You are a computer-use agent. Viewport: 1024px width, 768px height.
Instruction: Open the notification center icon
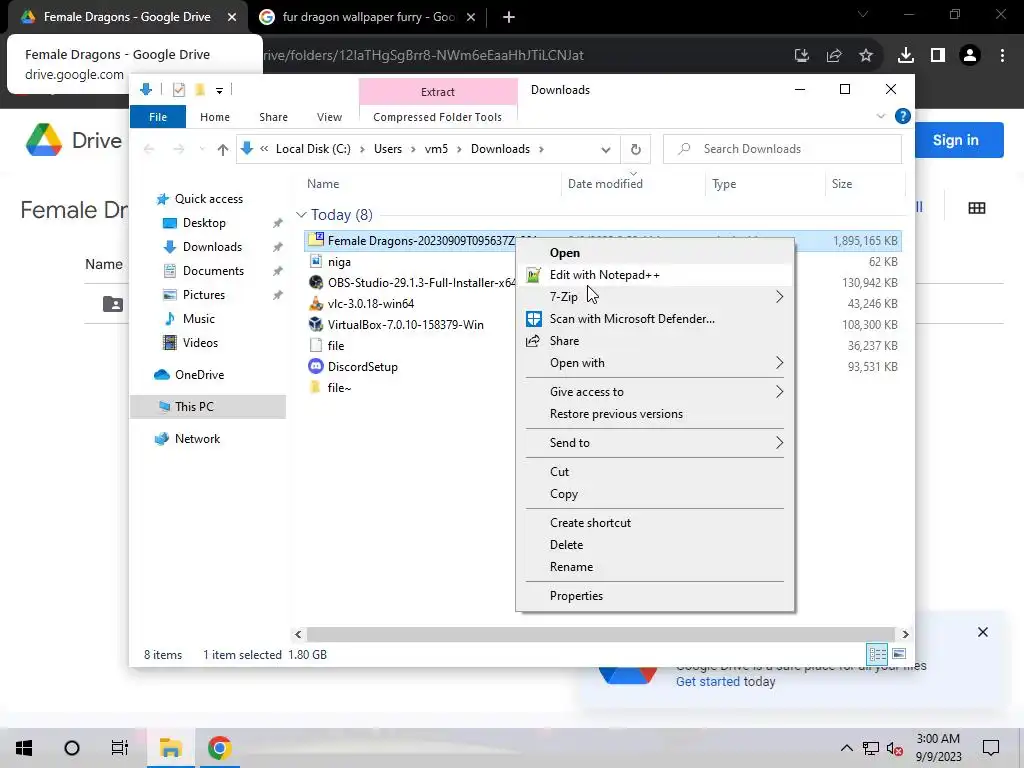click(991, 748)
